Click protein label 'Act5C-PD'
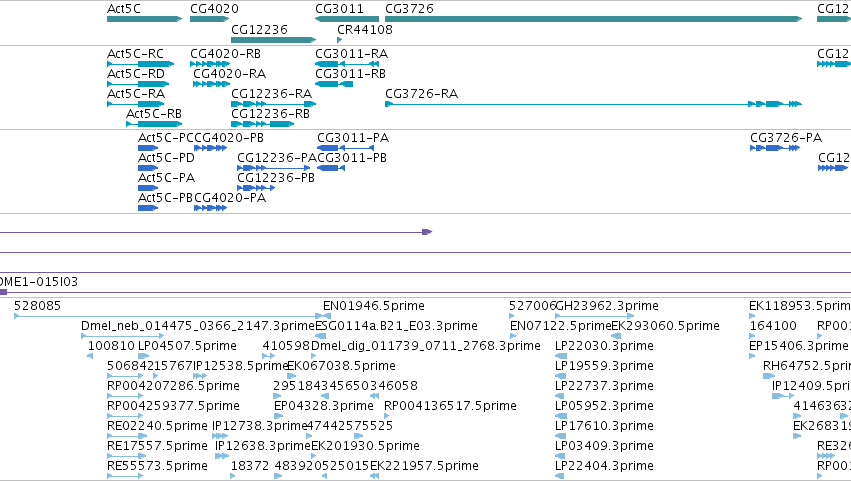 (x=166, y=158)
